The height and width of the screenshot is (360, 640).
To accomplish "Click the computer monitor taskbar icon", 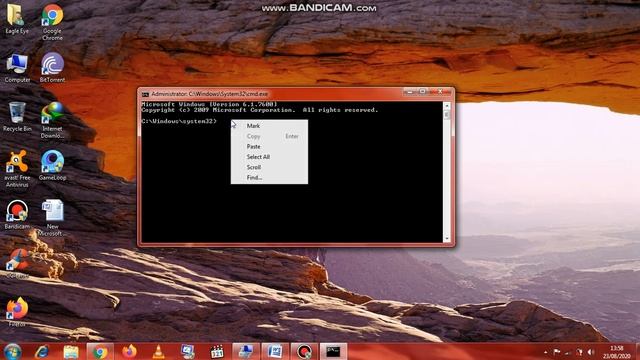I will (x=188, y=351).
